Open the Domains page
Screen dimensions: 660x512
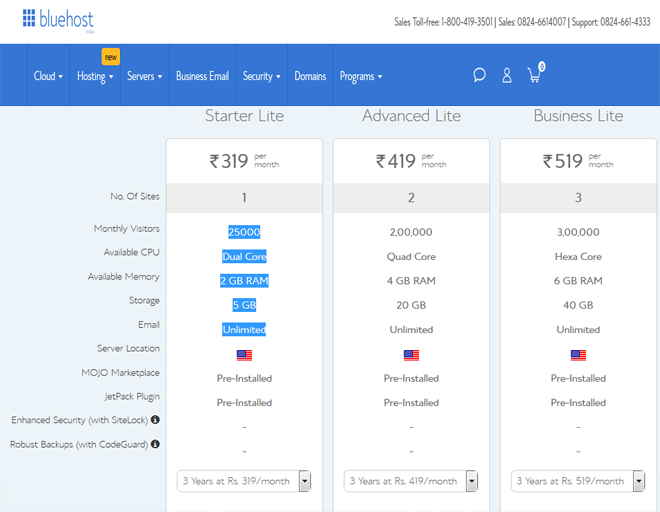(x=310, y=76)
